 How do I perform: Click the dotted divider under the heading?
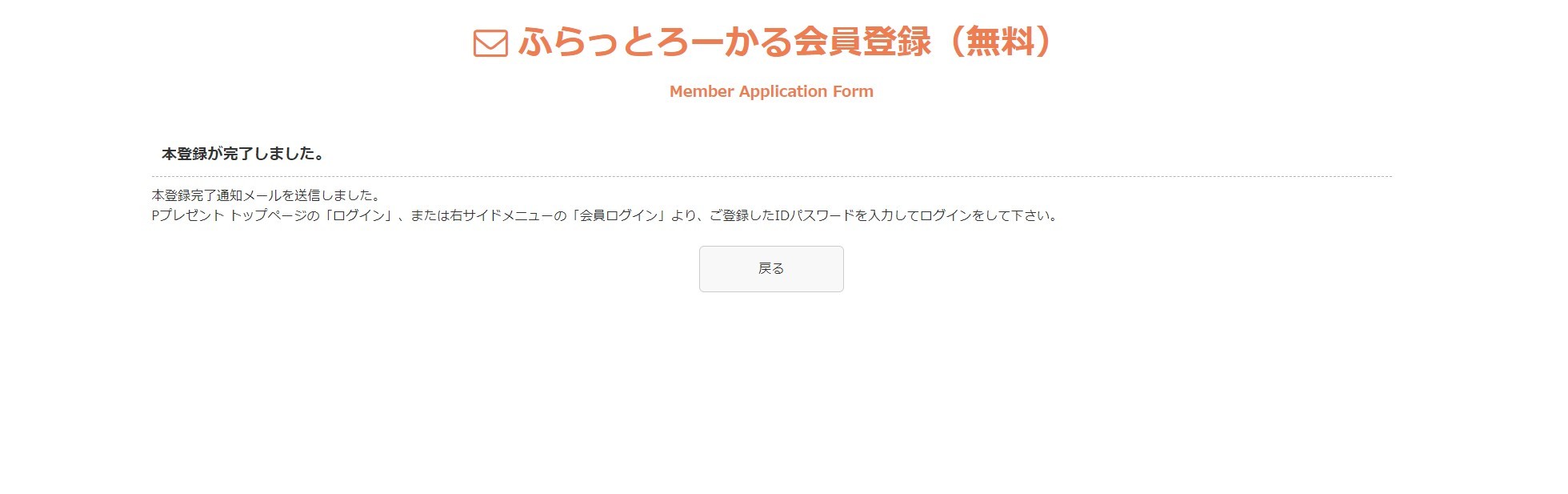[x=771, y=176]
